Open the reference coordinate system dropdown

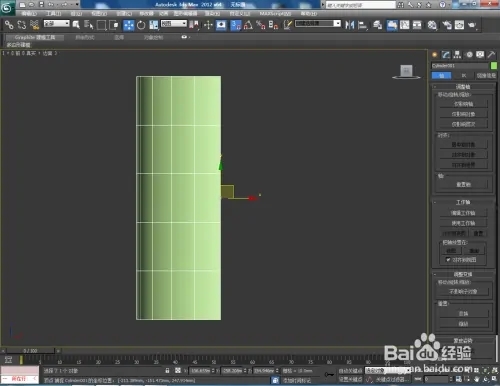click(174, 24)
